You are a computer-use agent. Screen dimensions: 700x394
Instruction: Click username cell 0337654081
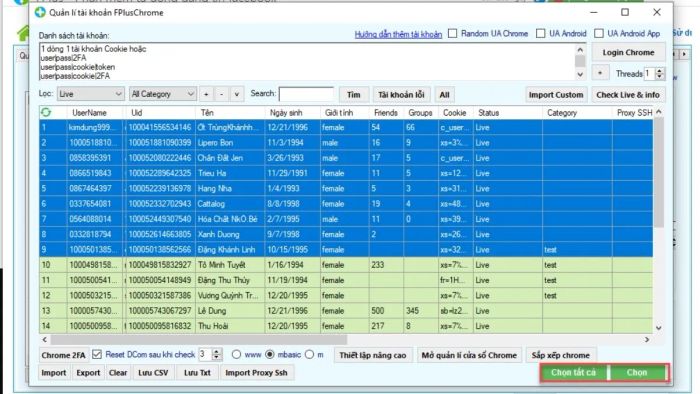(x=95, y=204)
